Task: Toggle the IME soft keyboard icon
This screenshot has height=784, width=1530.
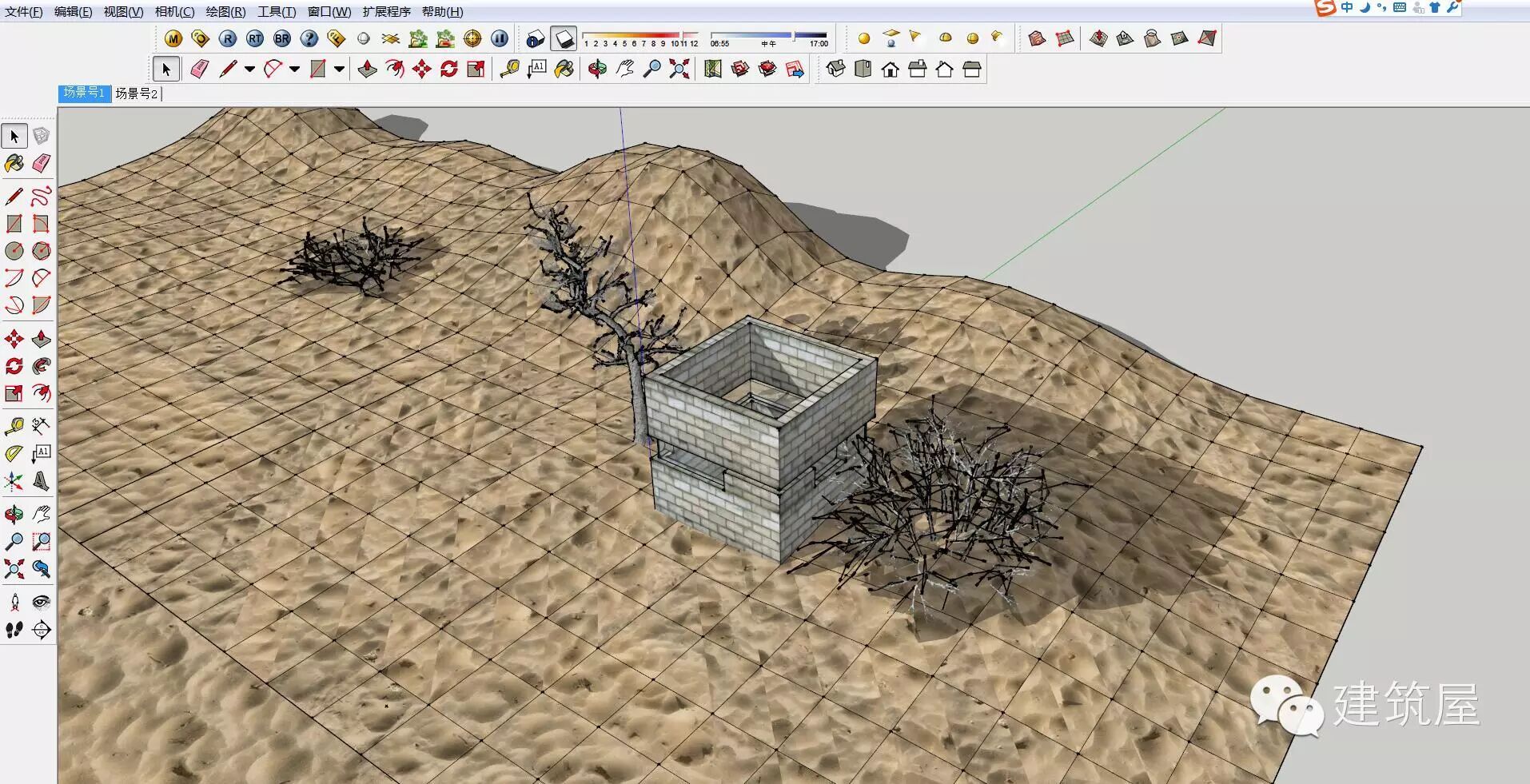Action: pos(1400,7)
